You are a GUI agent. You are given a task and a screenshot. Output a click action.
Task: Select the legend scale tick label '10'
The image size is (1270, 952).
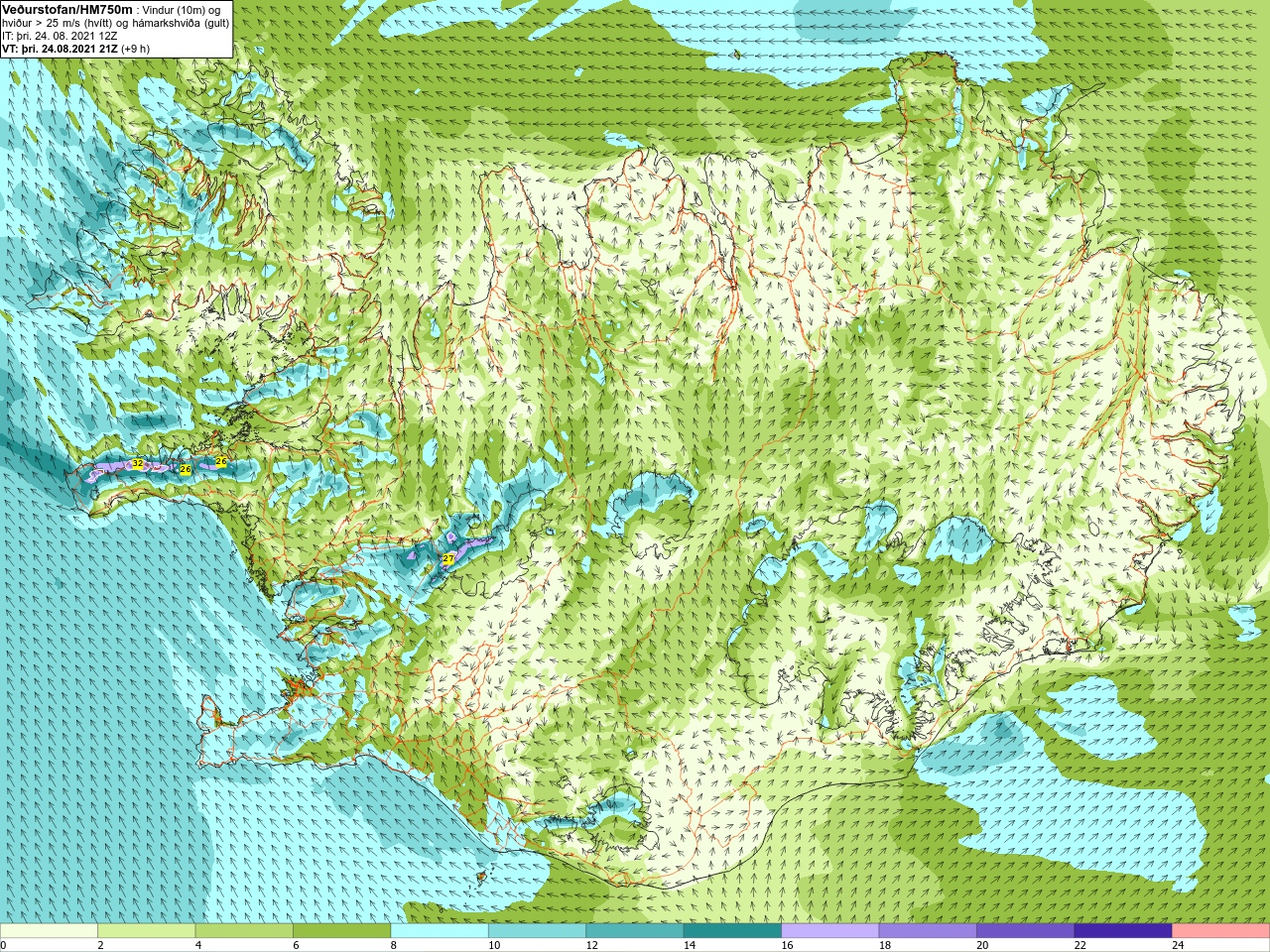coord(493,945)
